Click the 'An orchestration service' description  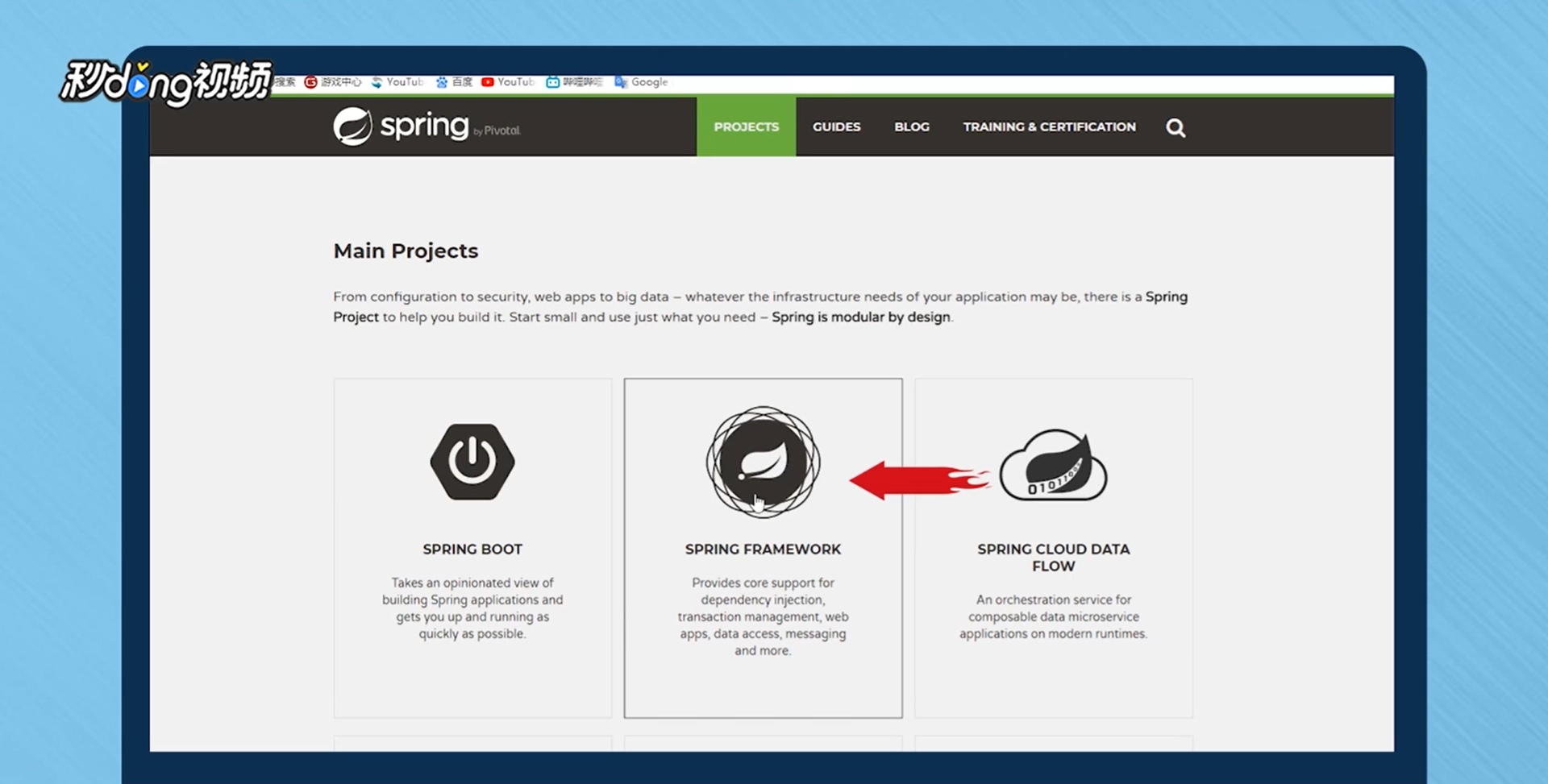coord(1053,616)
